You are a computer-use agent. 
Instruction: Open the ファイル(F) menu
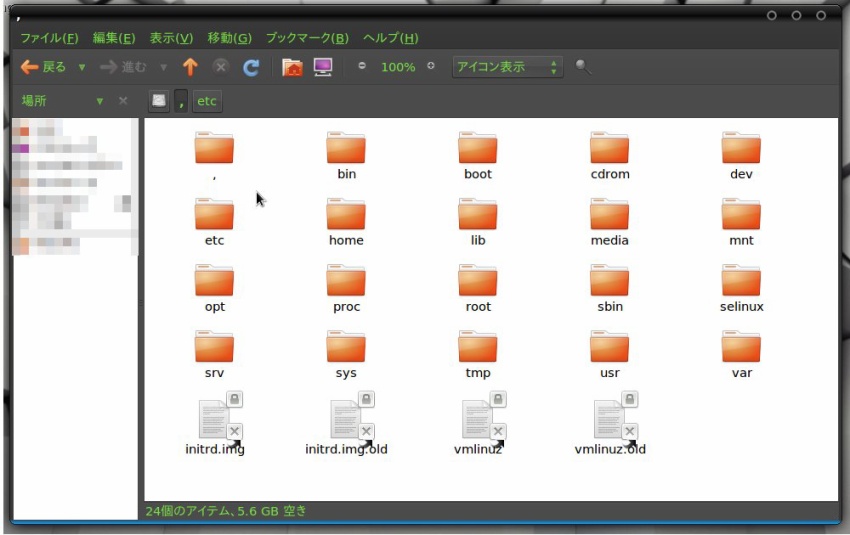(49, 38)
